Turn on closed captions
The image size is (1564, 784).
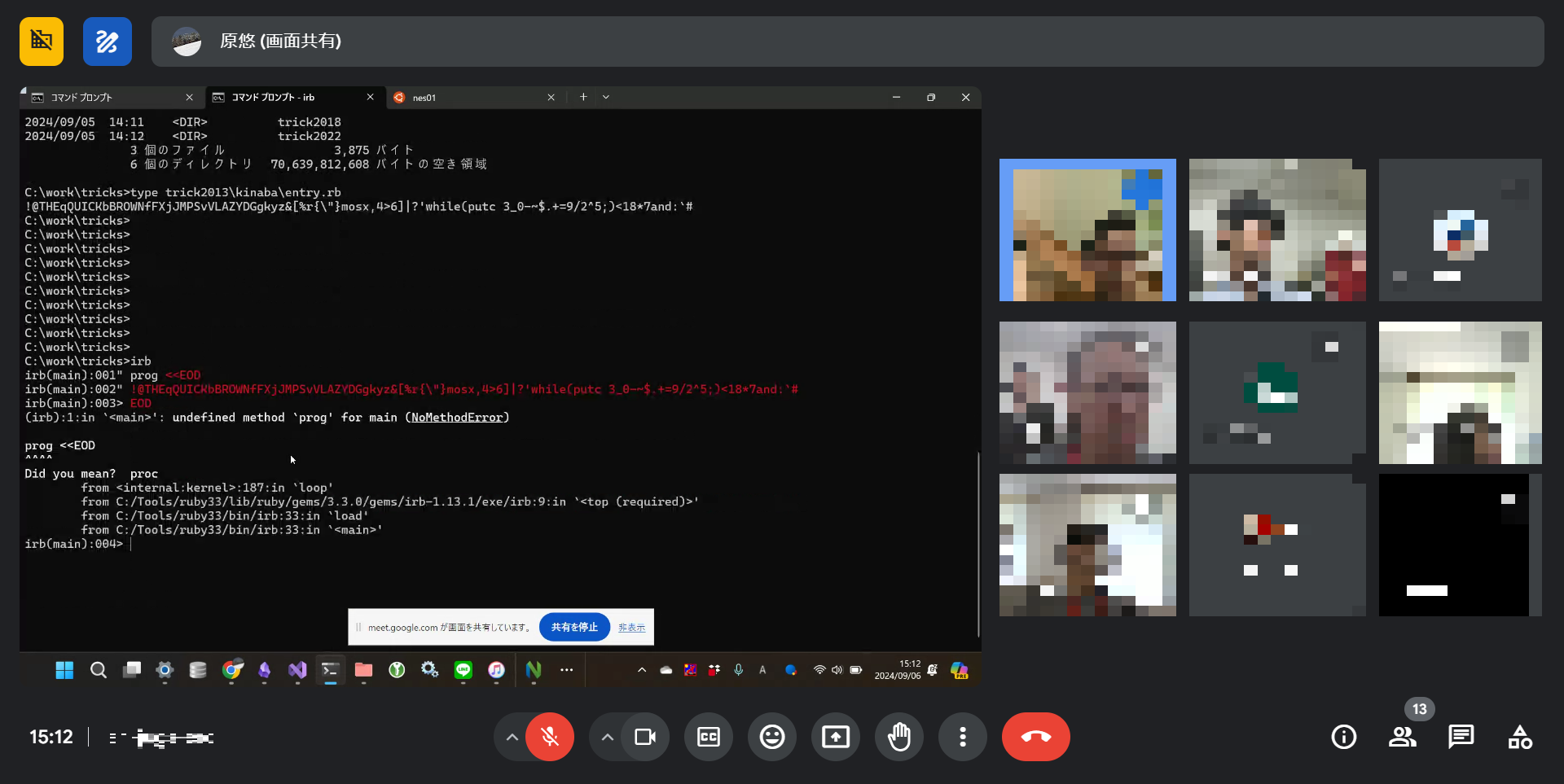pyautogui.click(x=709, y=737)
